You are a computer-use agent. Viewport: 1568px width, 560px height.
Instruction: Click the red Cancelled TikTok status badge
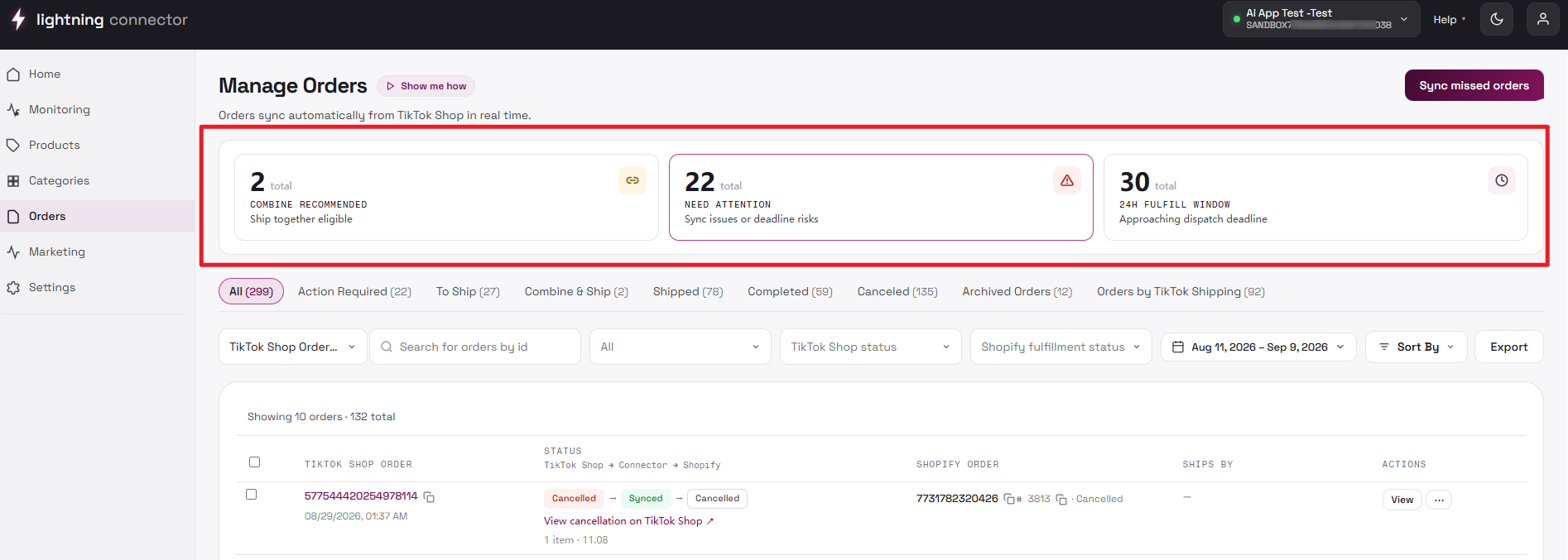point(574,498)
